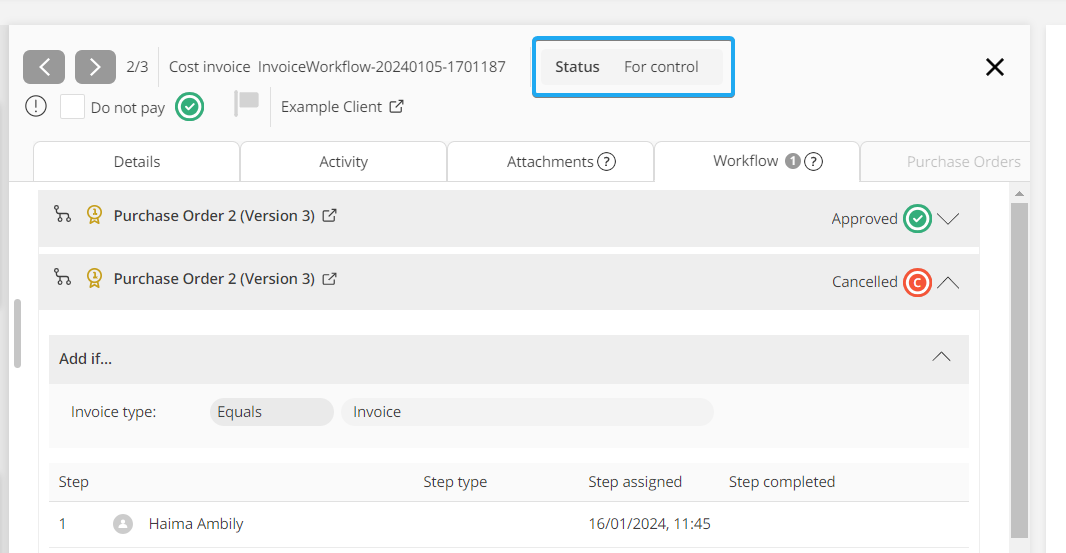Click the grey flag icon

(246, 103)
